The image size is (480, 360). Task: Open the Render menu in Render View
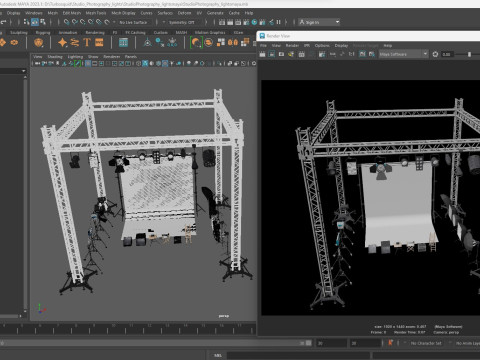pyautogui.click(x=292, y=45)
